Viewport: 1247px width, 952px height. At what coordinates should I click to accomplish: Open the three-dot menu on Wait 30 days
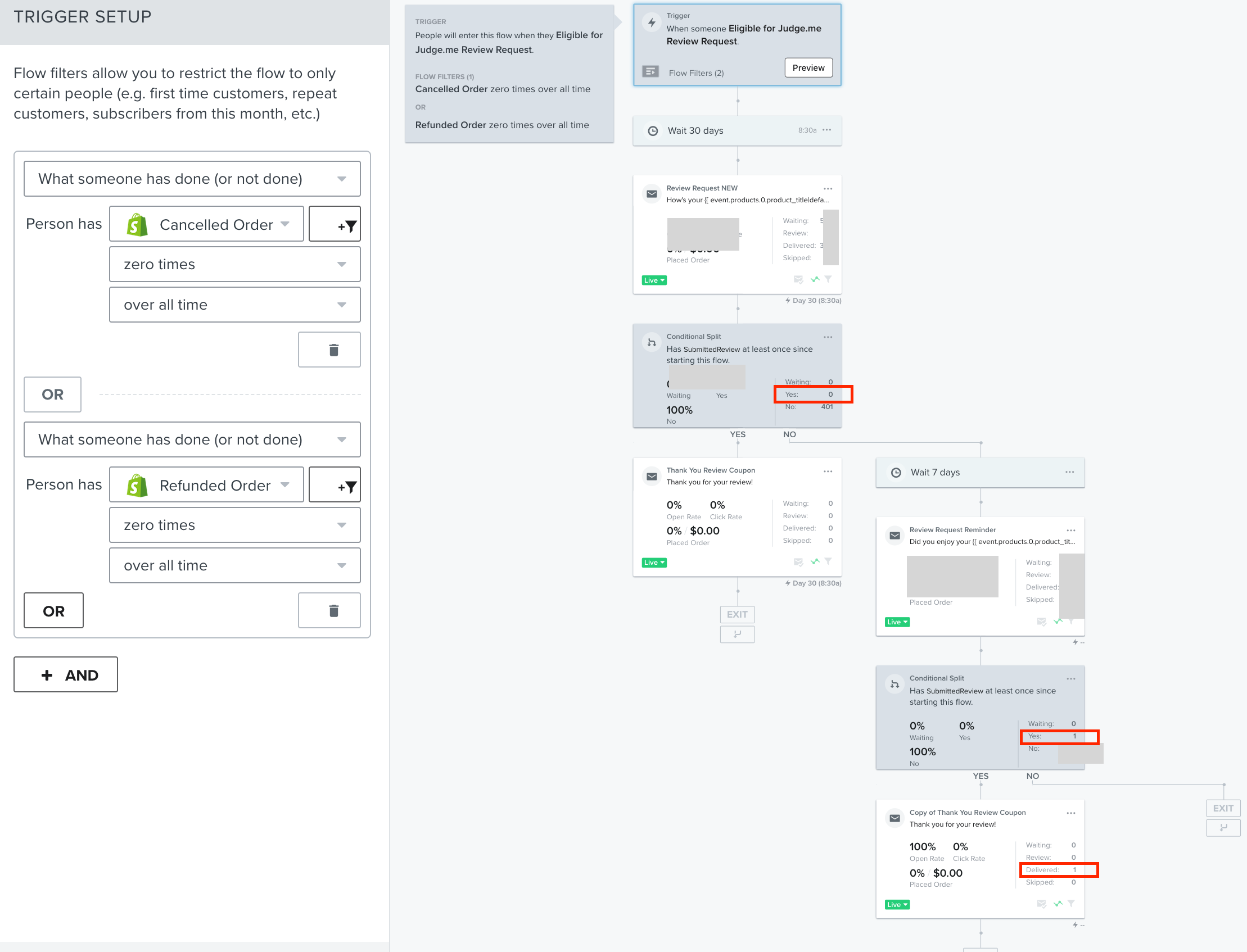tap(827, 130)
